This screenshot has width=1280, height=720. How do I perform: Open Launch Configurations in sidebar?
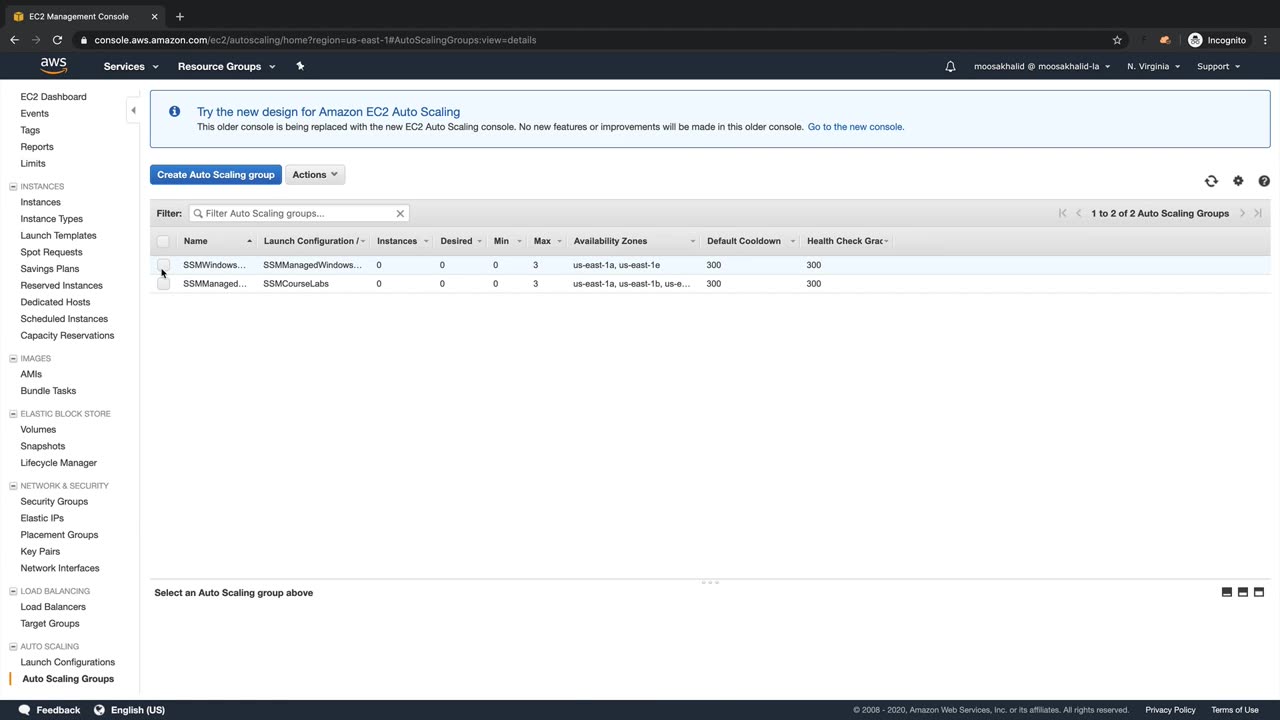click(x=68, y=662)
